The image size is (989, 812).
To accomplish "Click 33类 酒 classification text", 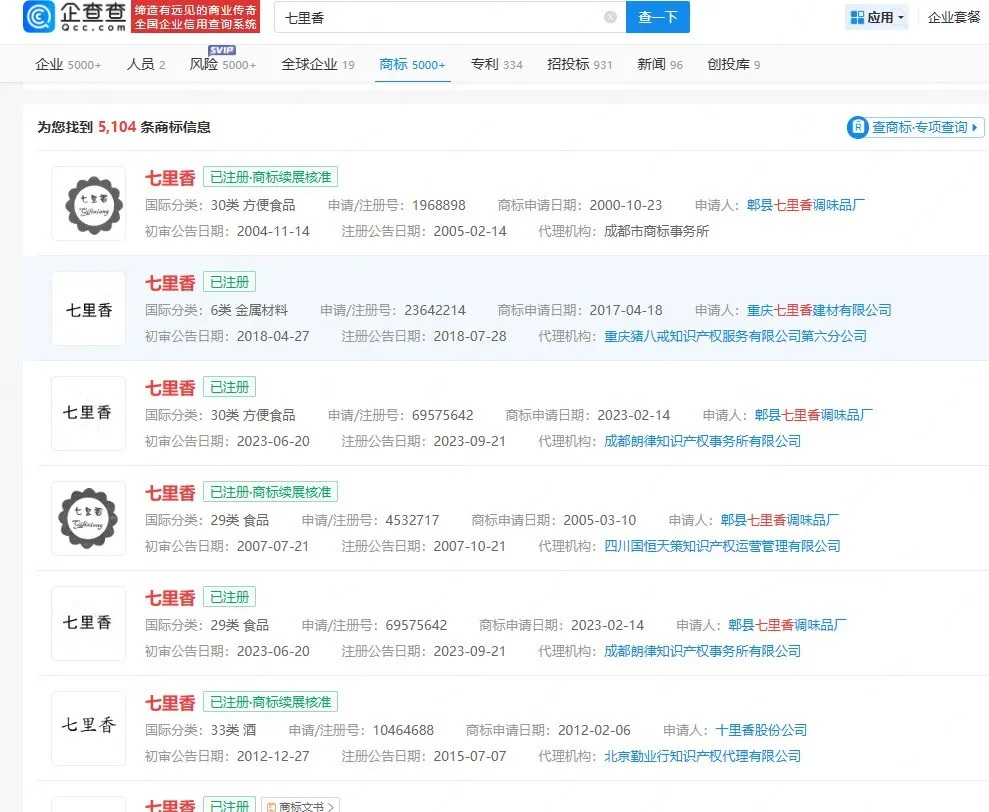I will (233, 730).
